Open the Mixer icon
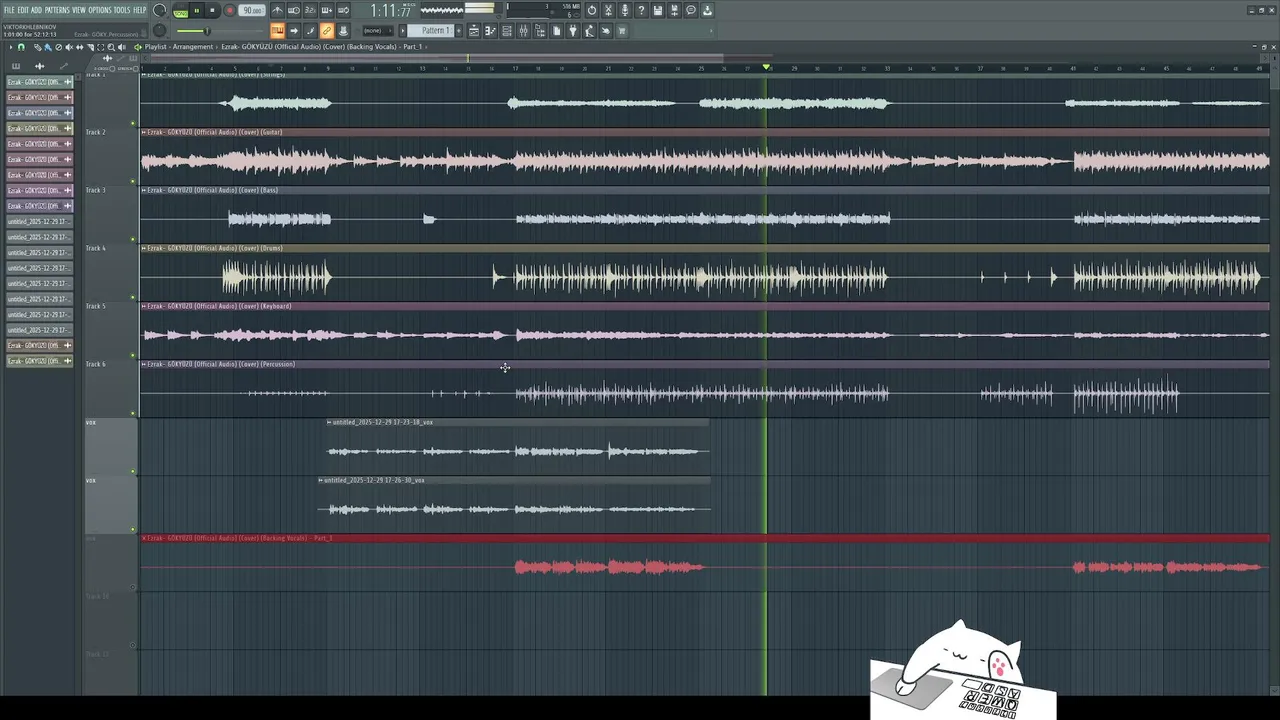Viewport: 1280px width, 720px height. [x=523, y=31]
